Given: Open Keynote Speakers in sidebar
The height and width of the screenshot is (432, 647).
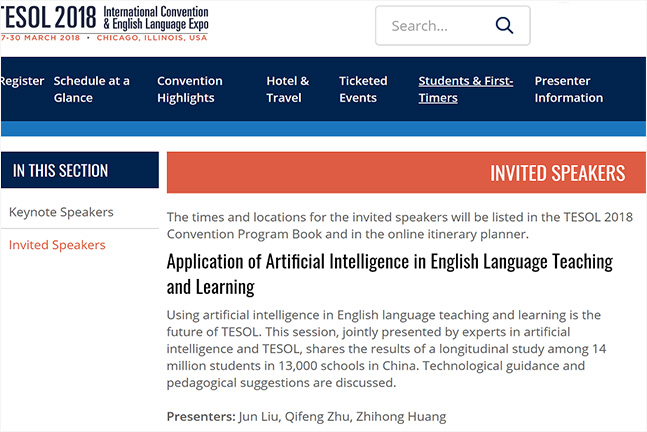Looking at the screenshot, I should (61, 212).
